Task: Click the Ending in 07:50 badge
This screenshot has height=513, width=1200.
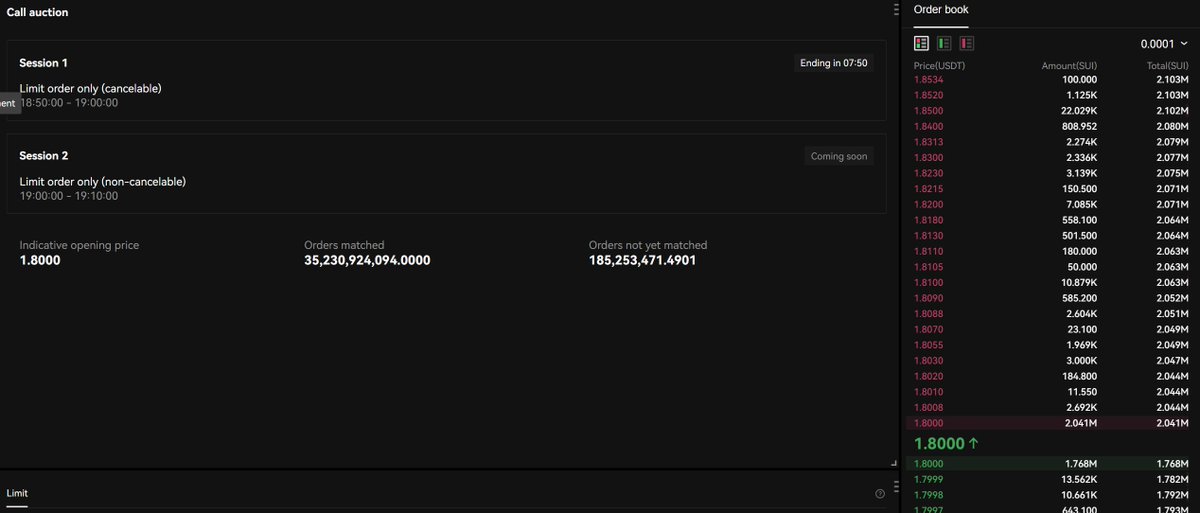Action: [834, 63]
